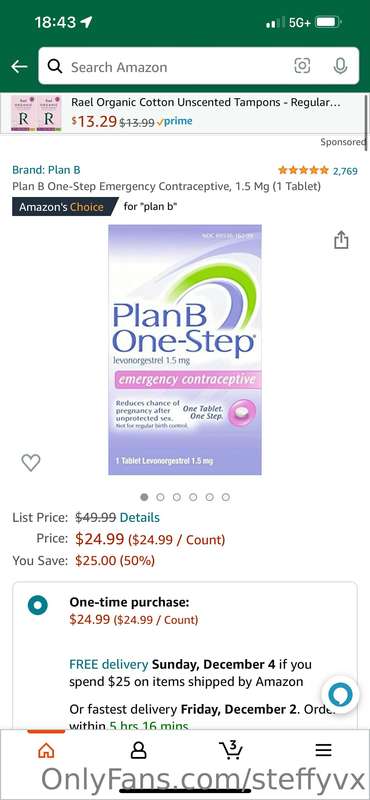Open the camera lens search icon
Screen dimensions: 370x800
coord(302,66)
